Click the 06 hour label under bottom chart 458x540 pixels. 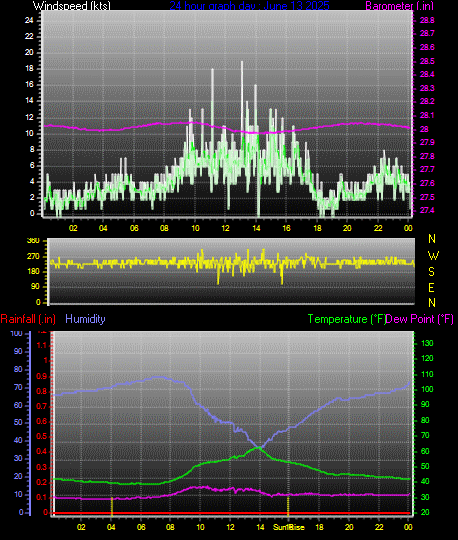click(141, 527)
